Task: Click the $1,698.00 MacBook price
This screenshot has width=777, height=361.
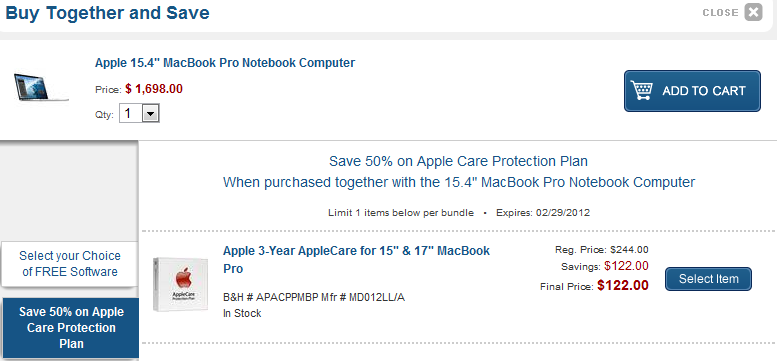Action: [154, 89]
